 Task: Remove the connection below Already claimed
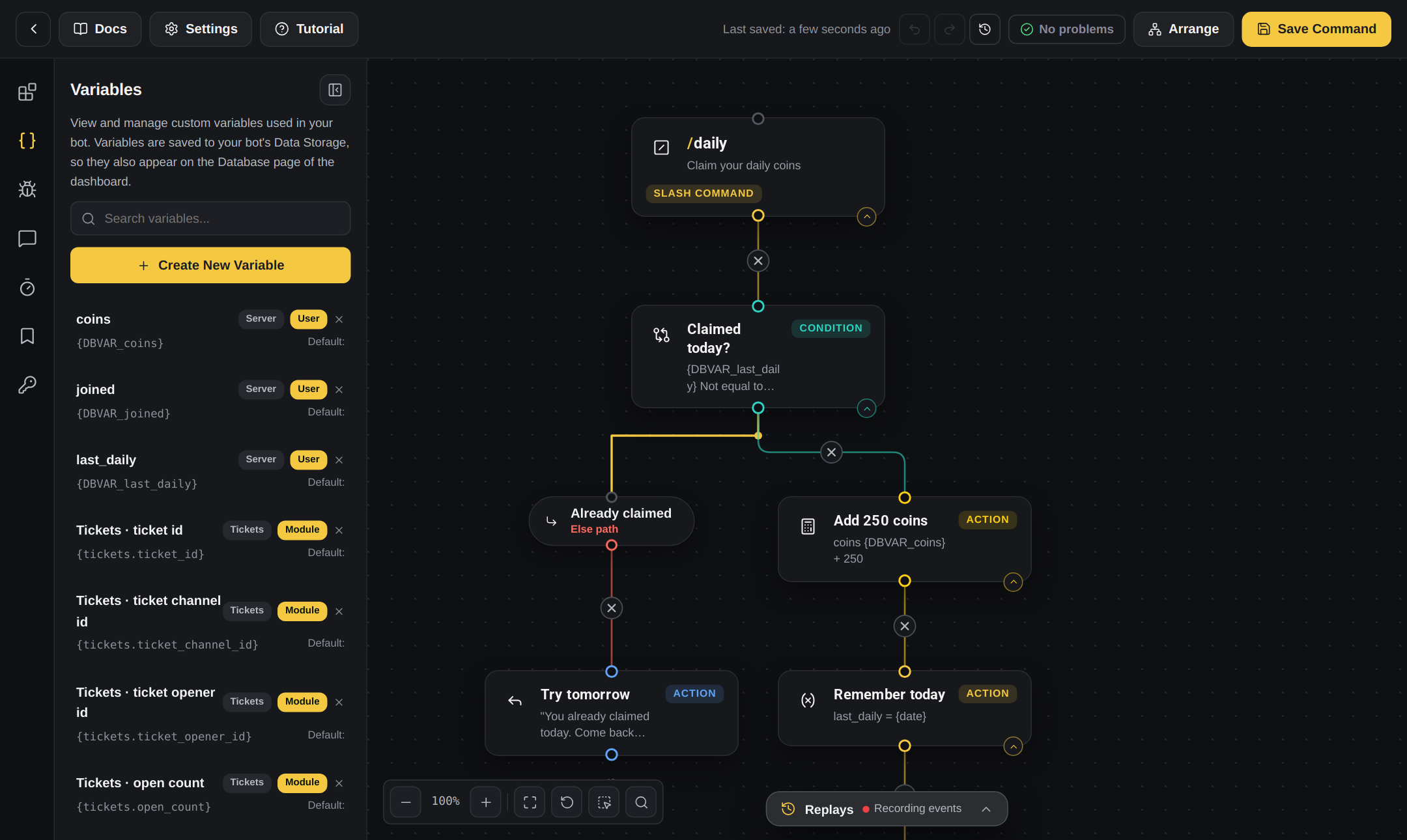pos(612,608)
